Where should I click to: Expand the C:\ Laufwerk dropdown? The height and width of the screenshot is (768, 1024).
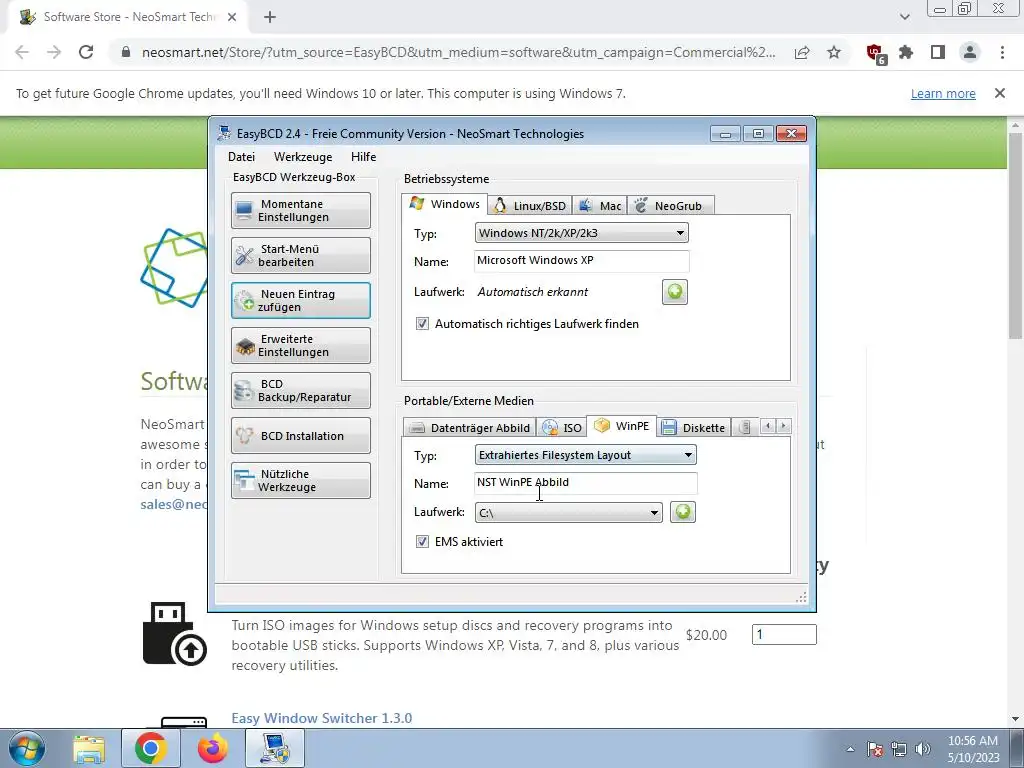(x=568, y=513)
